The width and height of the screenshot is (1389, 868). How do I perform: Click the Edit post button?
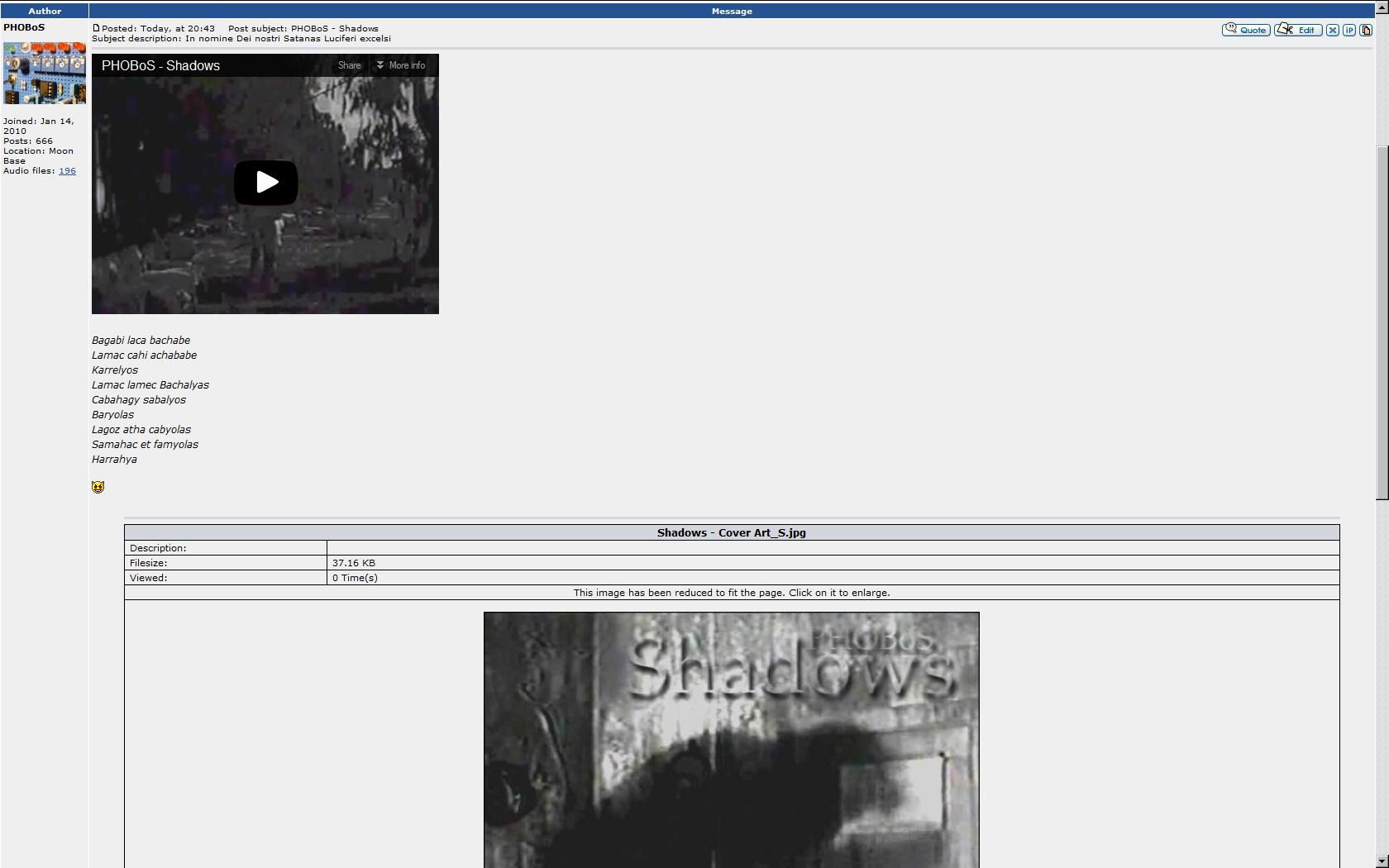coord(1297,30)
